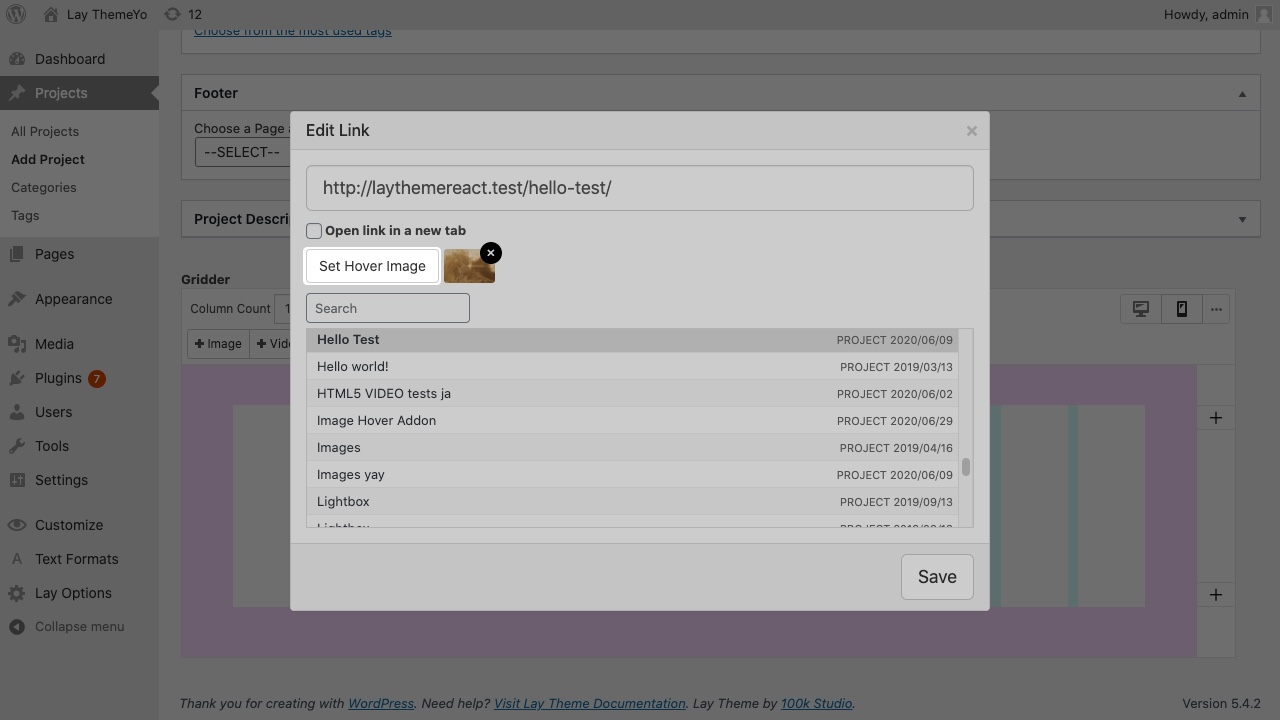Open the updates icon showing 12
Screen dimensions: 1280x720
pos(173,14)
